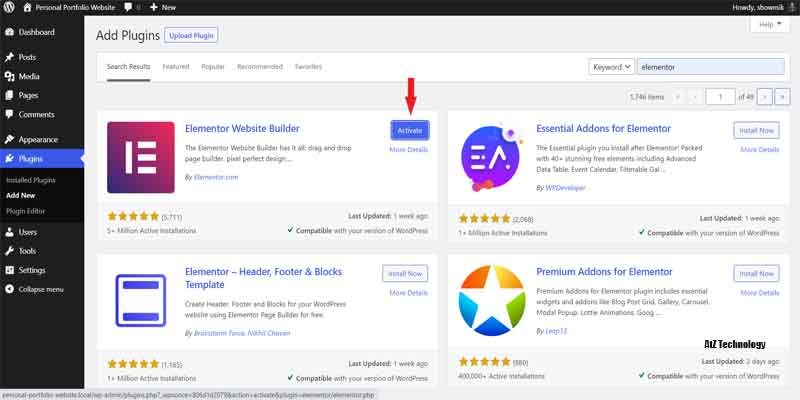Activate the Elementor Website Builder plugin
The height and width of the screenshot is (400, 800).
[410, 131]
